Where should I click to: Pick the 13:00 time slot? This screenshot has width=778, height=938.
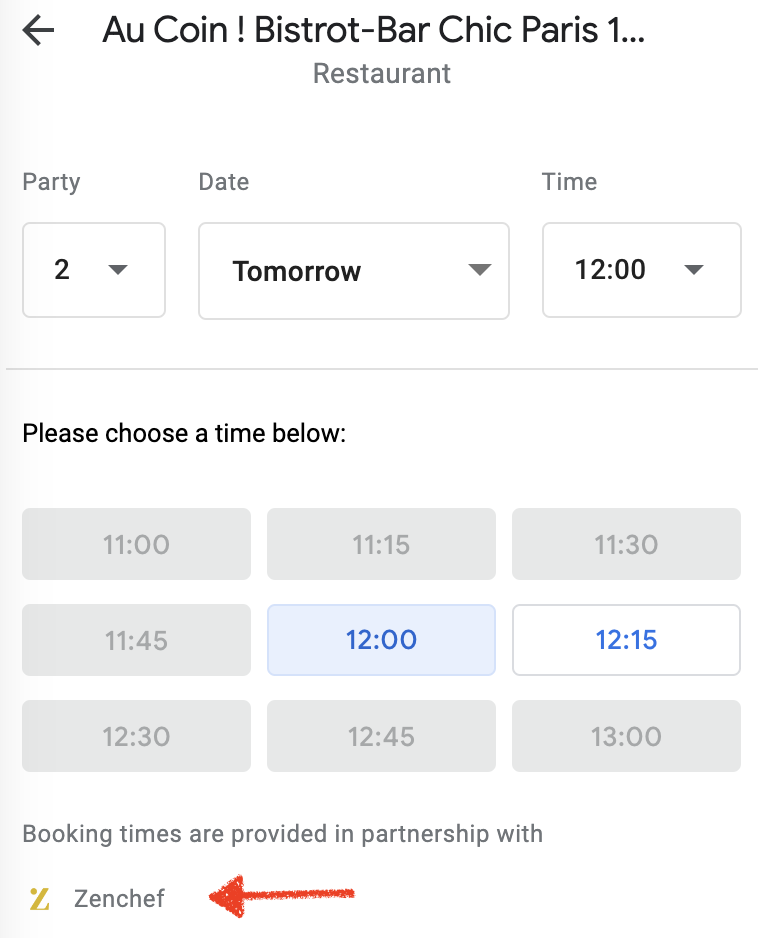click(x=626, y=736)
